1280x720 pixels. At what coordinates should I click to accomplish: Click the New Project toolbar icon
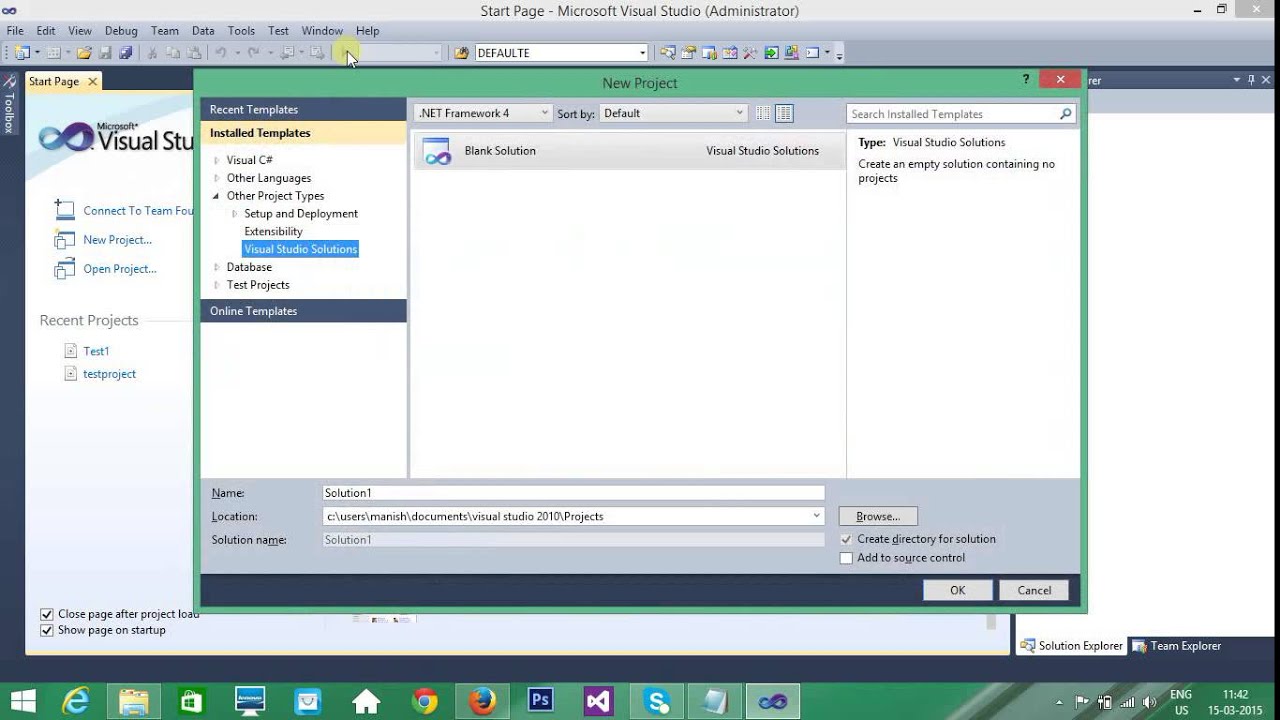pos(22,53)
